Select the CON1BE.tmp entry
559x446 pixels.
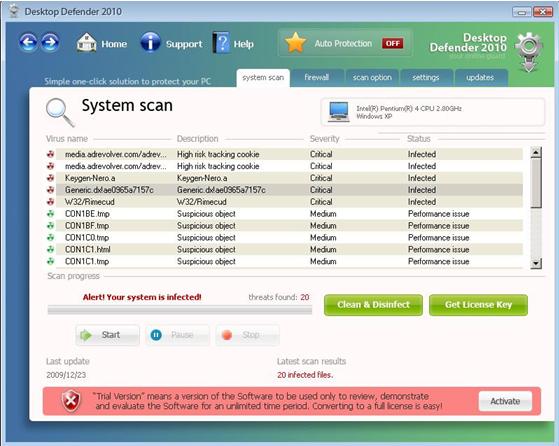(x=87, y=214)
